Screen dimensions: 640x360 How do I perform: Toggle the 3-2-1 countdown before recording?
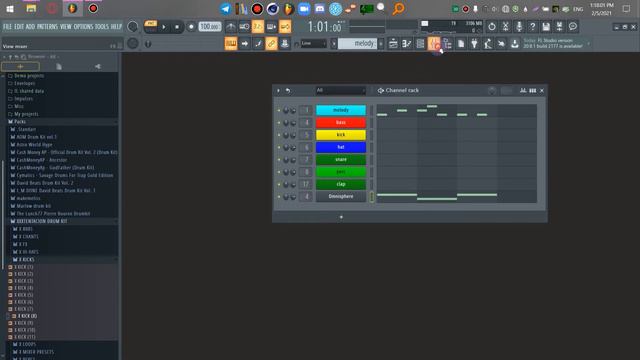click(258, 27)
